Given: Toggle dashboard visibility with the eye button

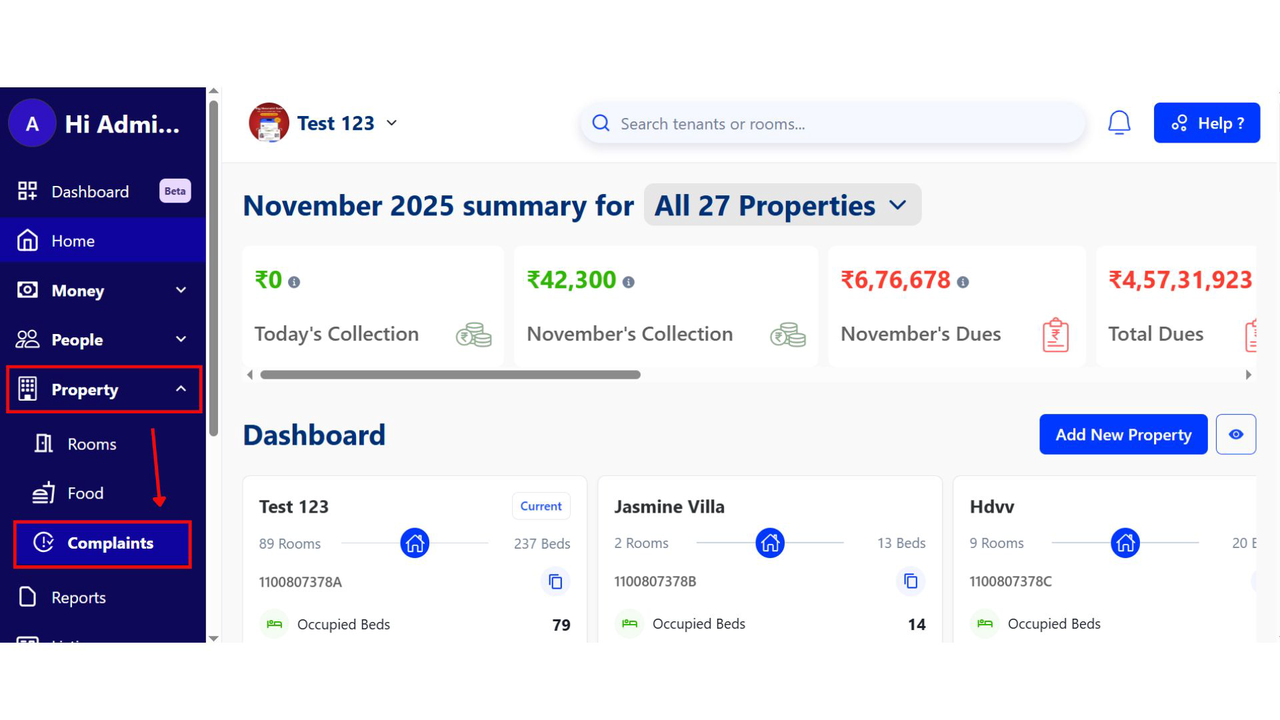Looking at the screenshot, I should [x=1235, y=435].
